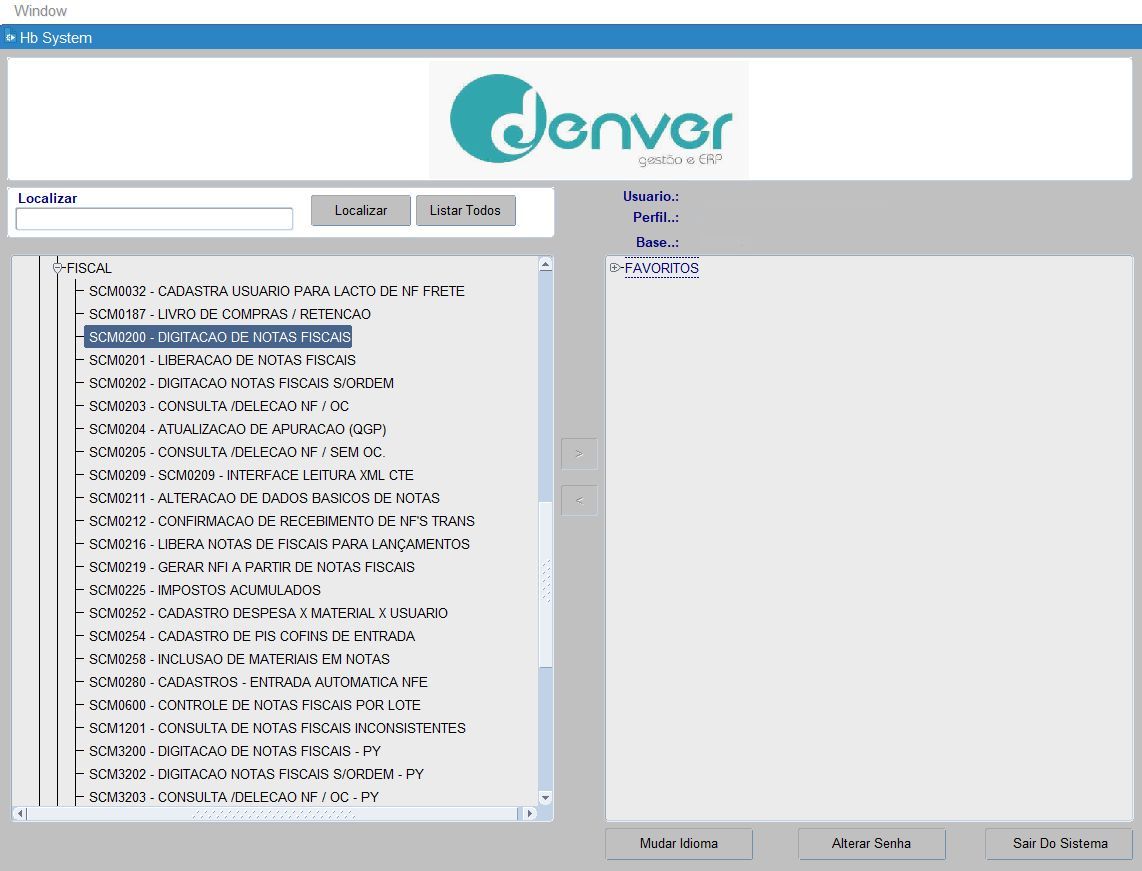Click Mudar Idioma button
The width and height of the screenshot is (1142, 871).
pos(679,843)
